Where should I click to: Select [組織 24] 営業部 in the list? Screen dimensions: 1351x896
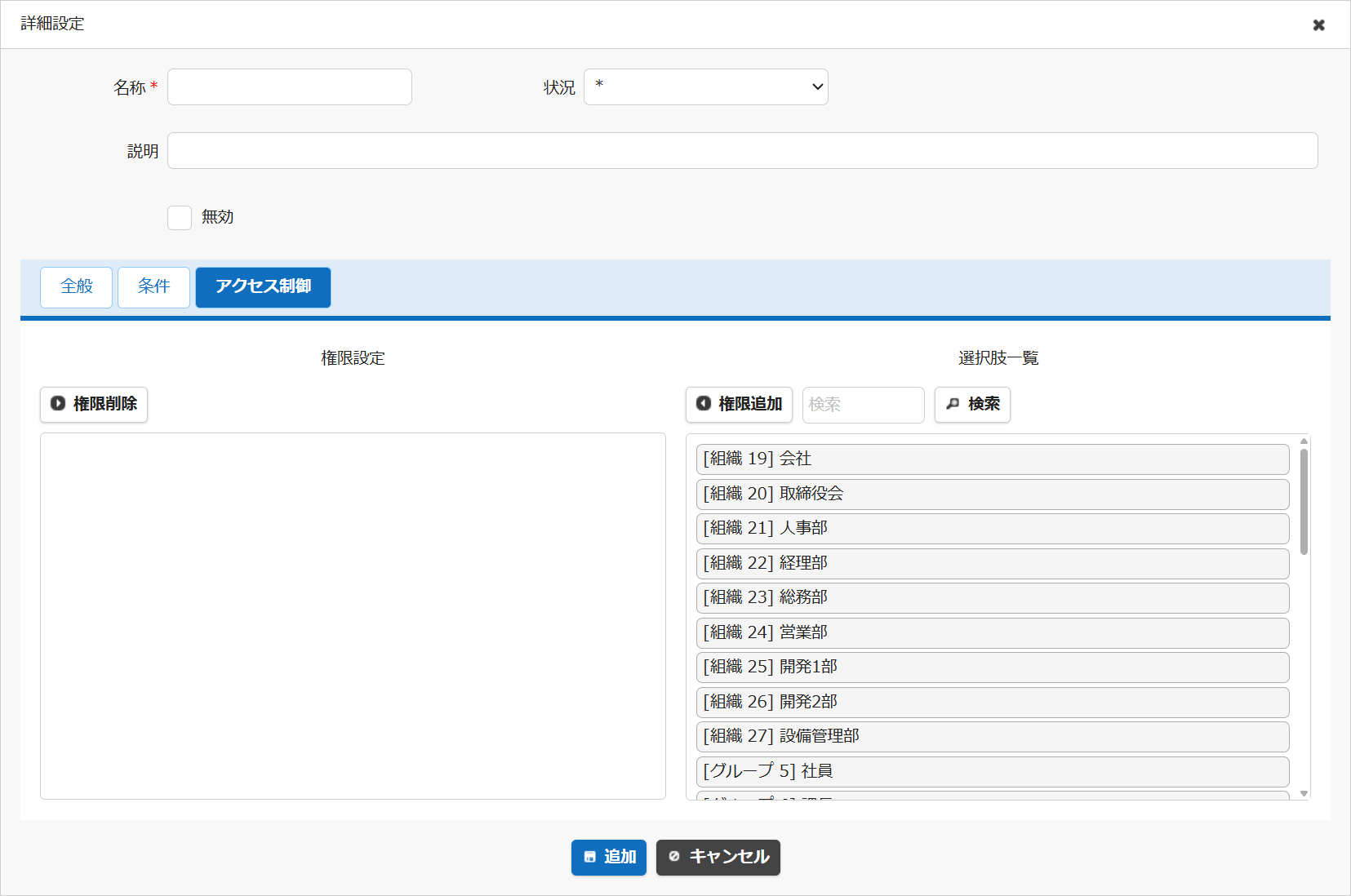(993, 633)
